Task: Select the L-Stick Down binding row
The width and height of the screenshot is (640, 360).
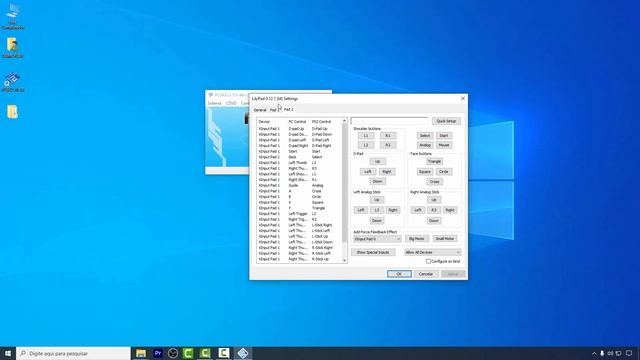Action: coord(299,242)
